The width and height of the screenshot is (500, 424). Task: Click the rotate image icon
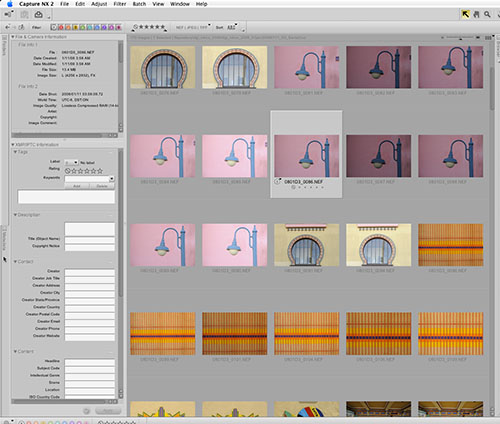(21, 27)
